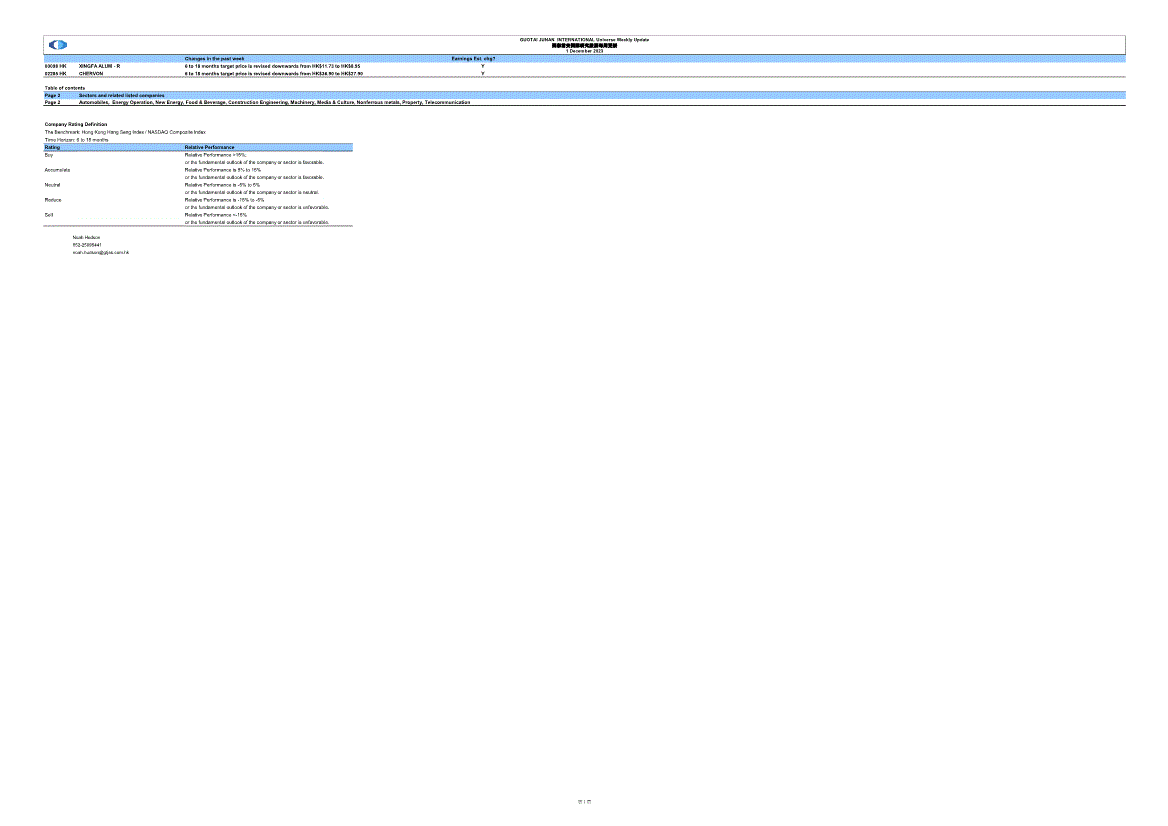Click the 'Table of contents' heading
This screenshot has width=1168, height=826.
(x=65, y=88)
